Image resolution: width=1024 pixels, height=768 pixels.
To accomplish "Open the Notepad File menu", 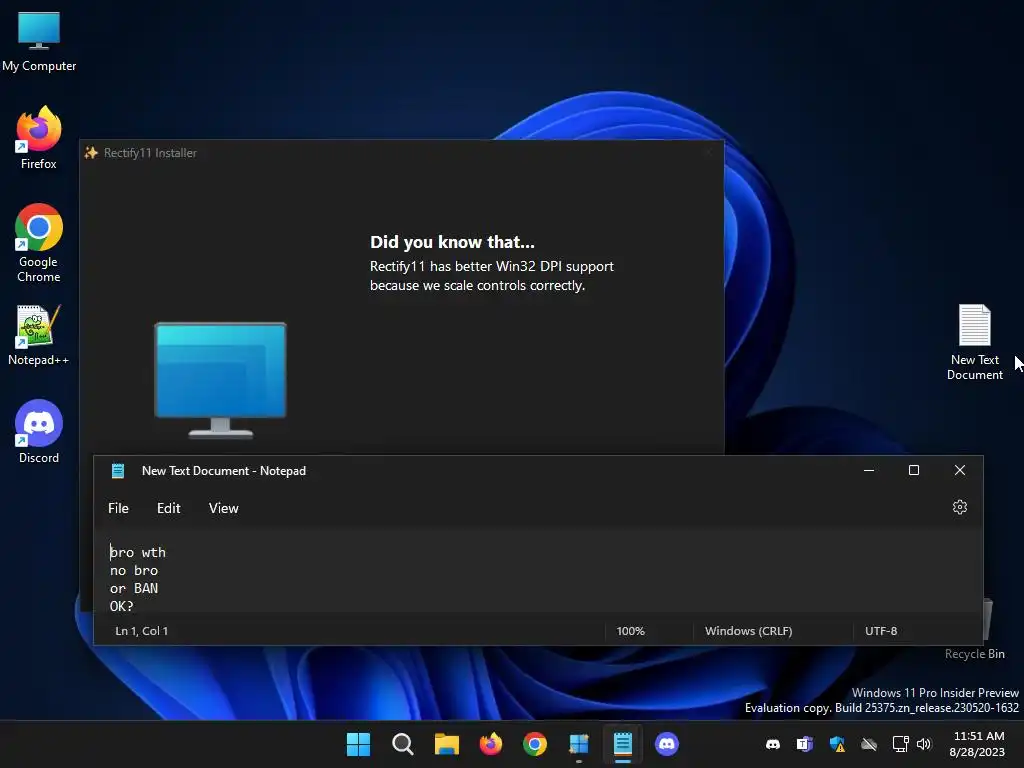I will [118, 508].
